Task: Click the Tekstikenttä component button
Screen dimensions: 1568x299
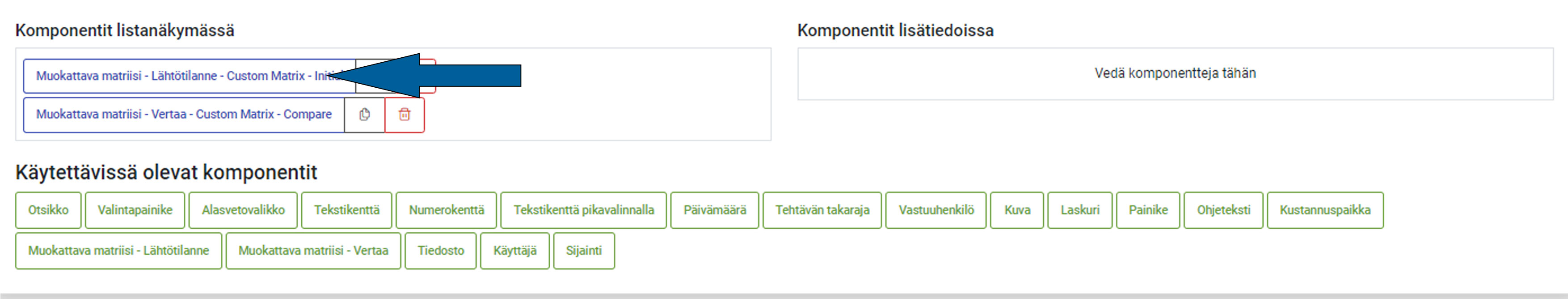Action: click(346, 210)
